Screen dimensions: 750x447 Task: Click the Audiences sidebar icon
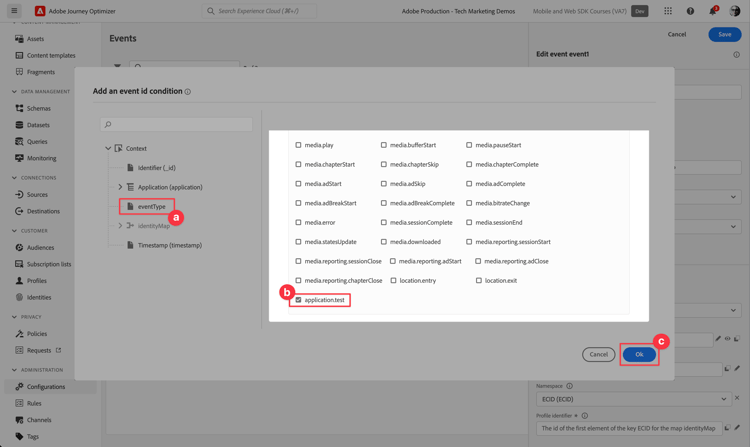click(x=19, y=248)
